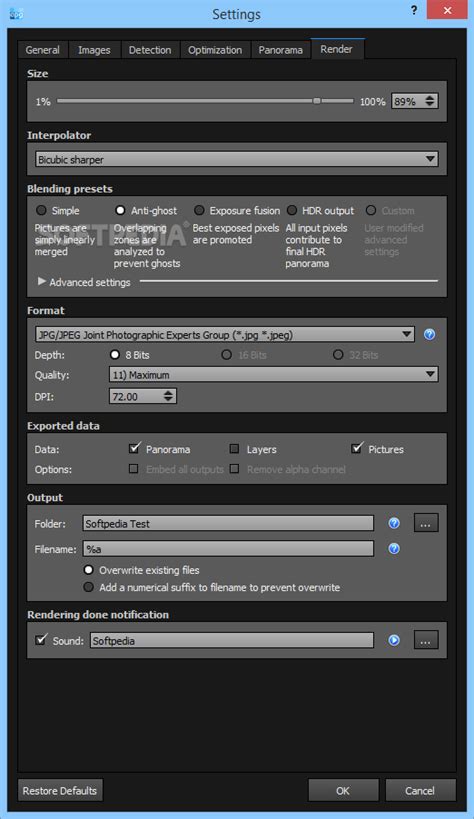
Task: Close the Settings window
Action: click(x=447, y=10)
